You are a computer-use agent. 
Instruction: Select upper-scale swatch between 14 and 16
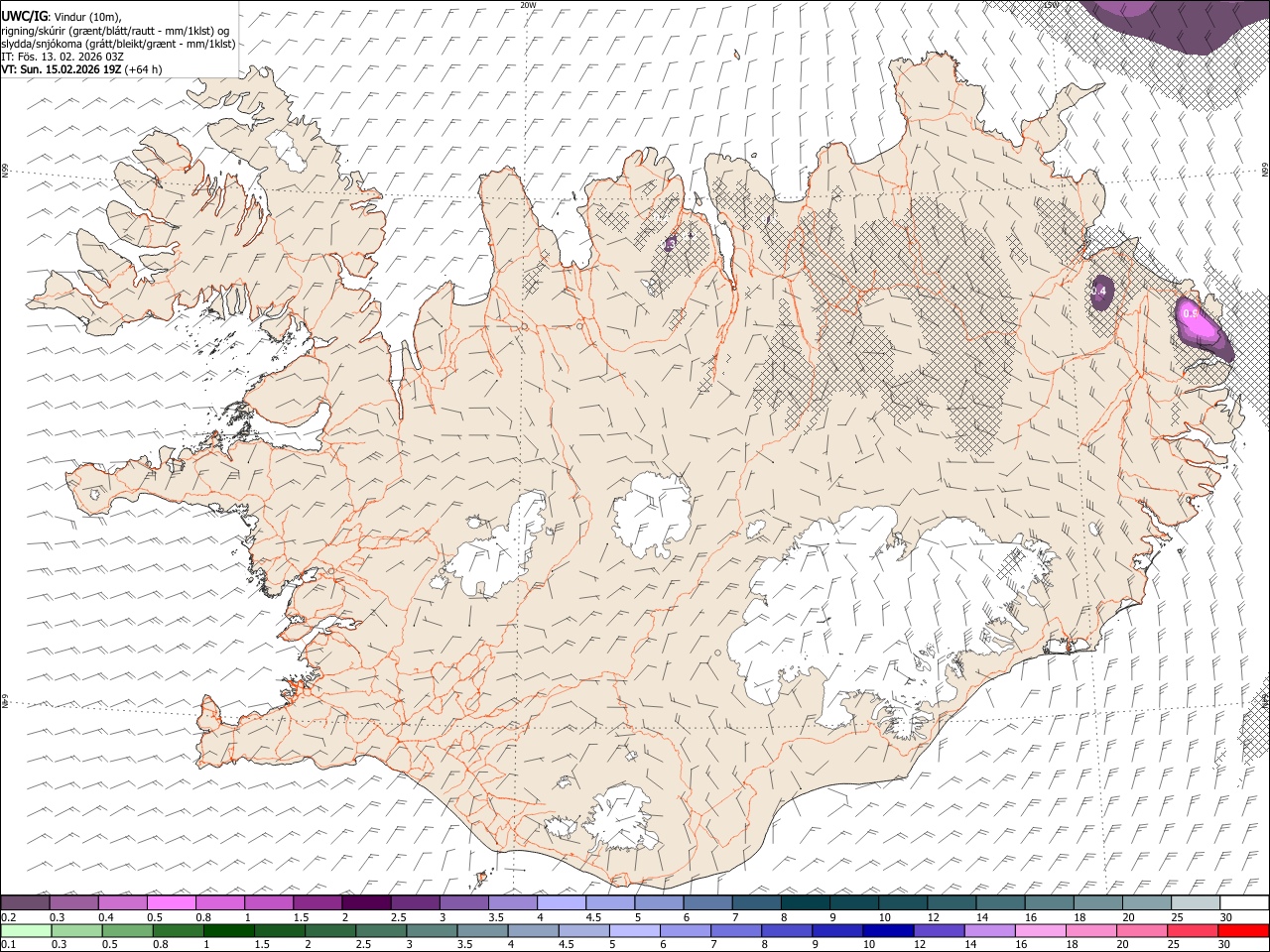pyautogui.click(x=1001, y=903)
